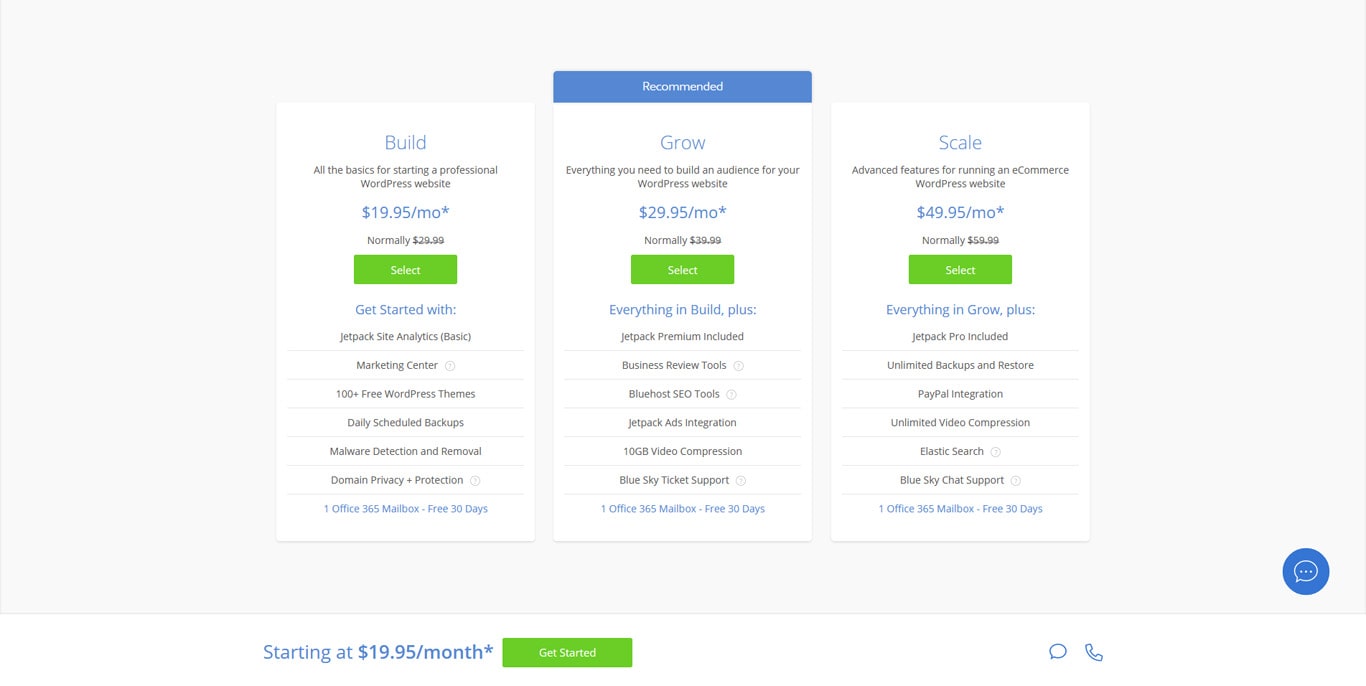This screenshot has height=686, width=1366.
Task: Click the Get Started button
Action: coord(567,652)
